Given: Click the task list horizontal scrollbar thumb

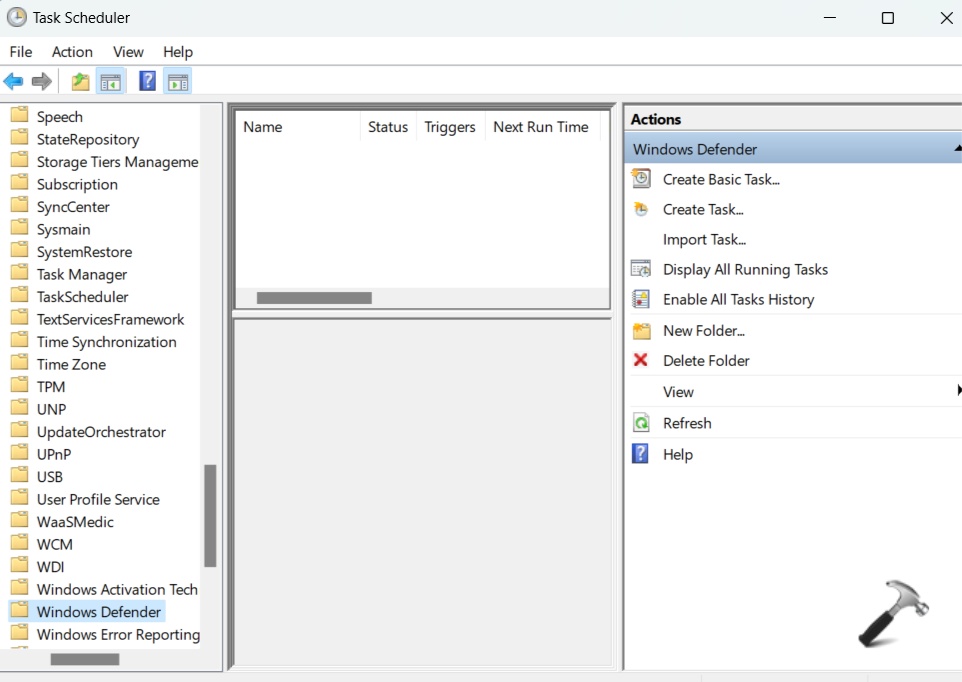Looking at the screenshot, I should pos(314,298).
